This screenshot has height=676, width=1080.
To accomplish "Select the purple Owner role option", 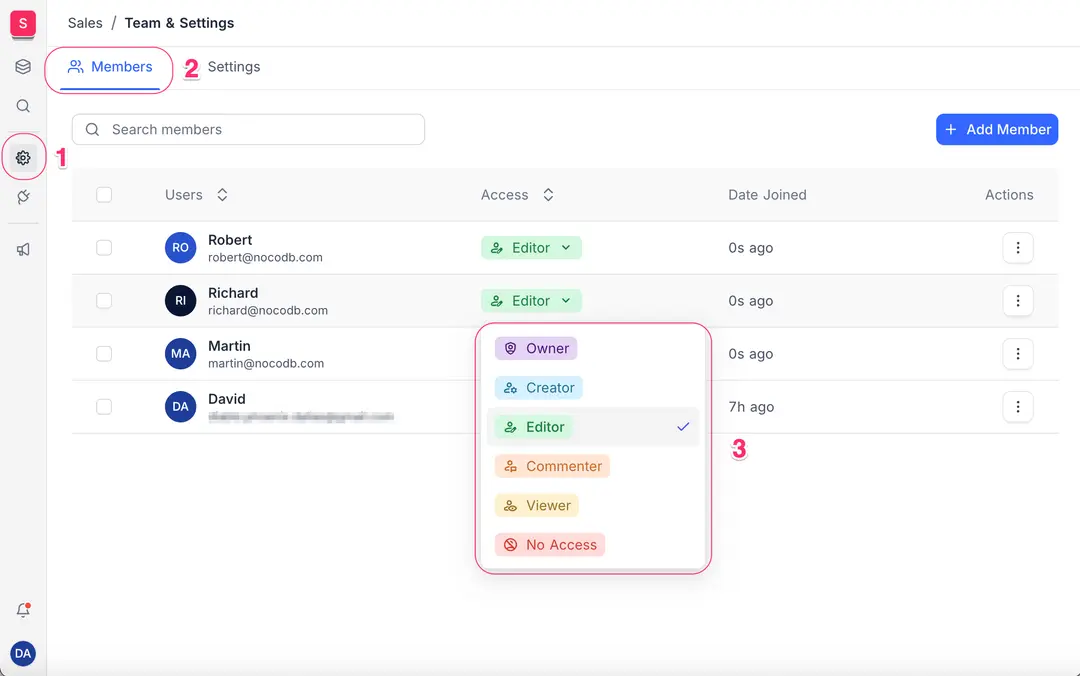I will pyautogui.click(x=535, y=348).
